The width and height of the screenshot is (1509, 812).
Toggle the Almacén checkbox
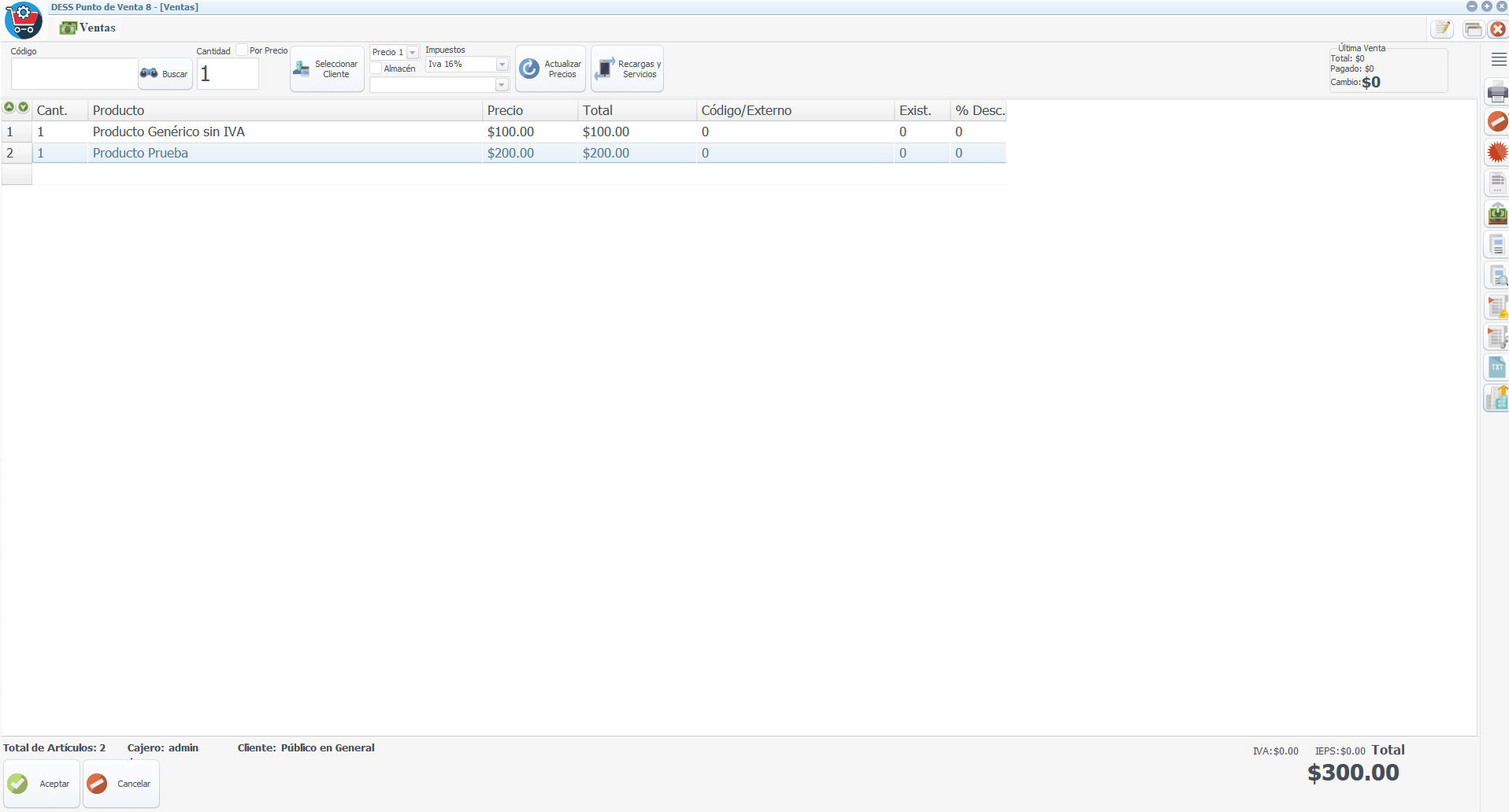376,69
